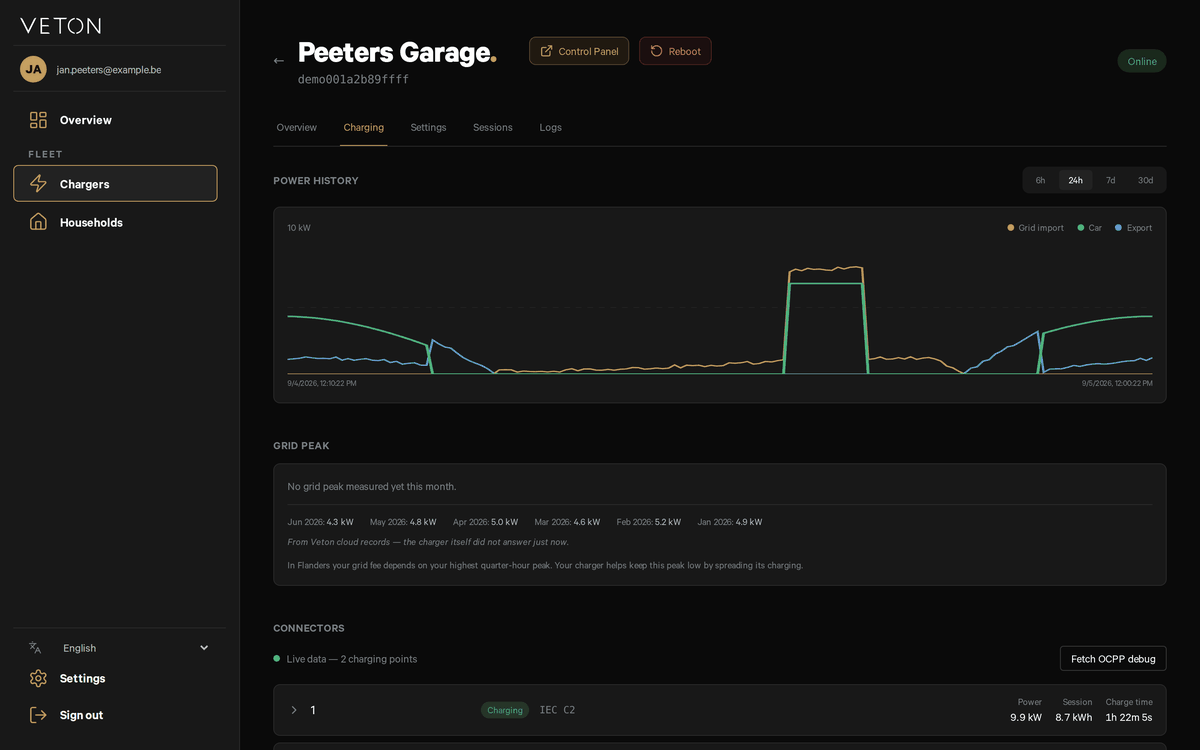Select the 7d time range

(1110, 180)
